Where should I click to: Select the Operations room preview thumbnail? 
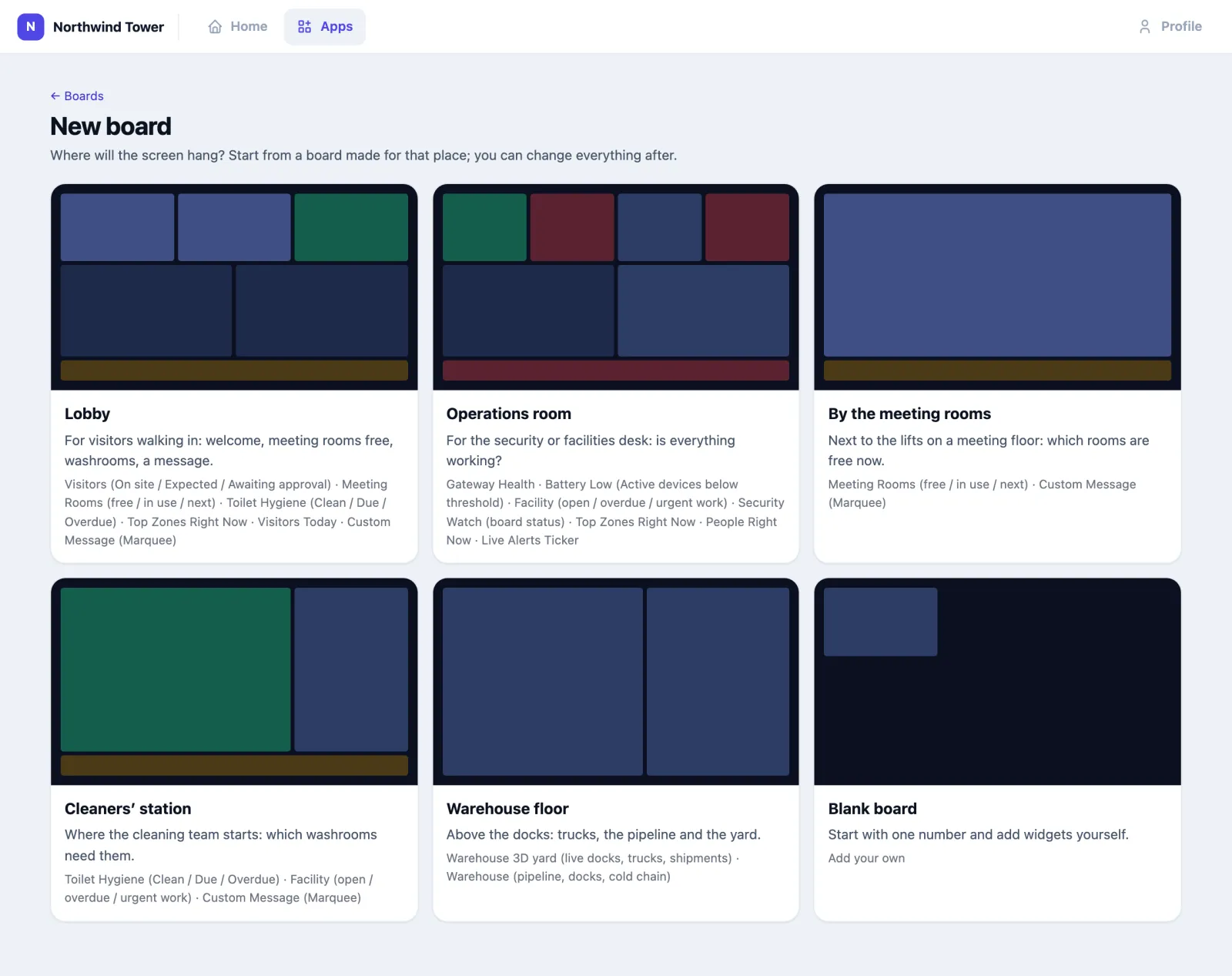click(x=616, y=287)
